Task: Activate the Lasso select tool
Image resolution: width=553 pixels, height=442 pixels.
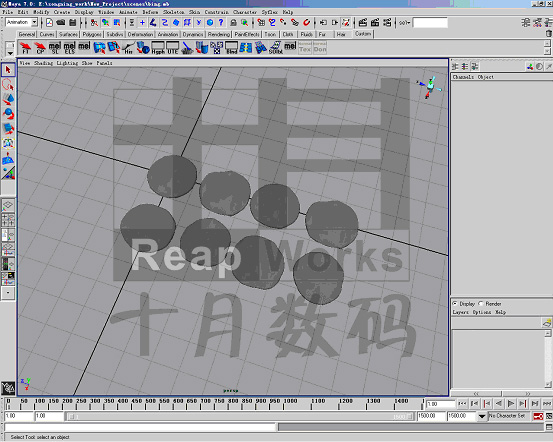Action: coord(8,85)
